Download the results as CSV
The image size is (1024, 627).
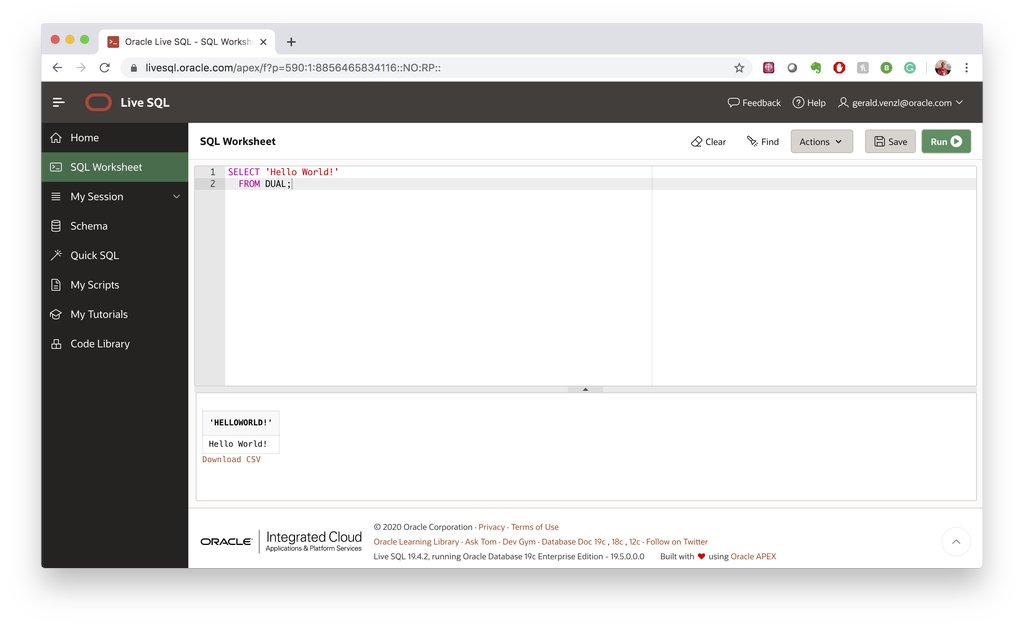coord(231,459)
